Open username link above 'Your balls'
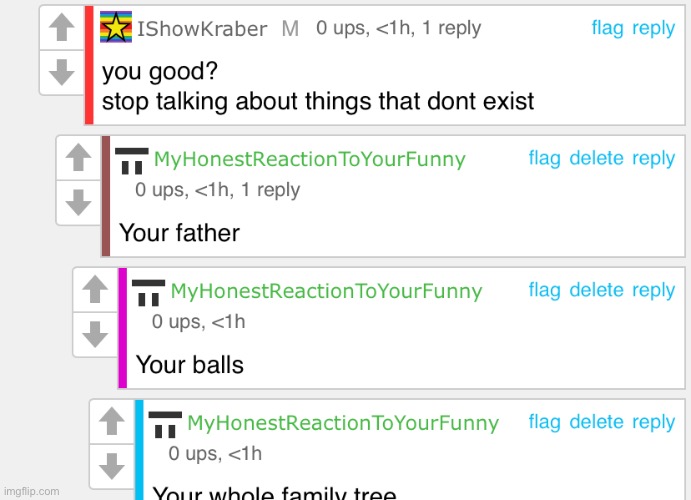691x500 pixels. click(x=326, y=292)
